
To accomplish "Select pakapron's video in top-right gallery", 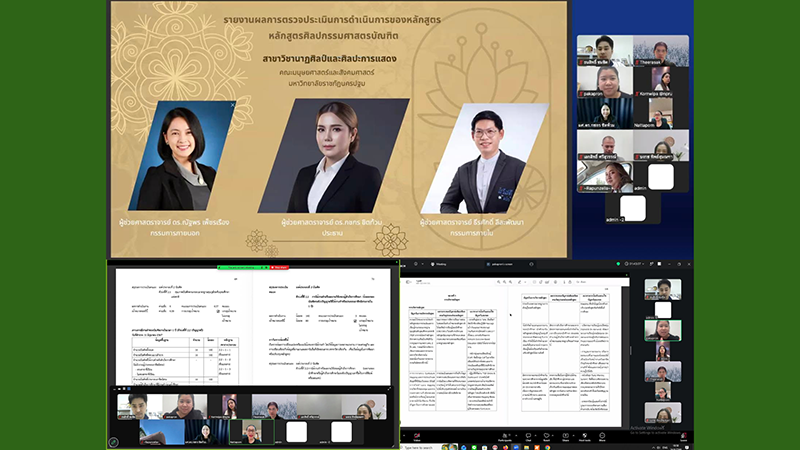I will (605, 82).
